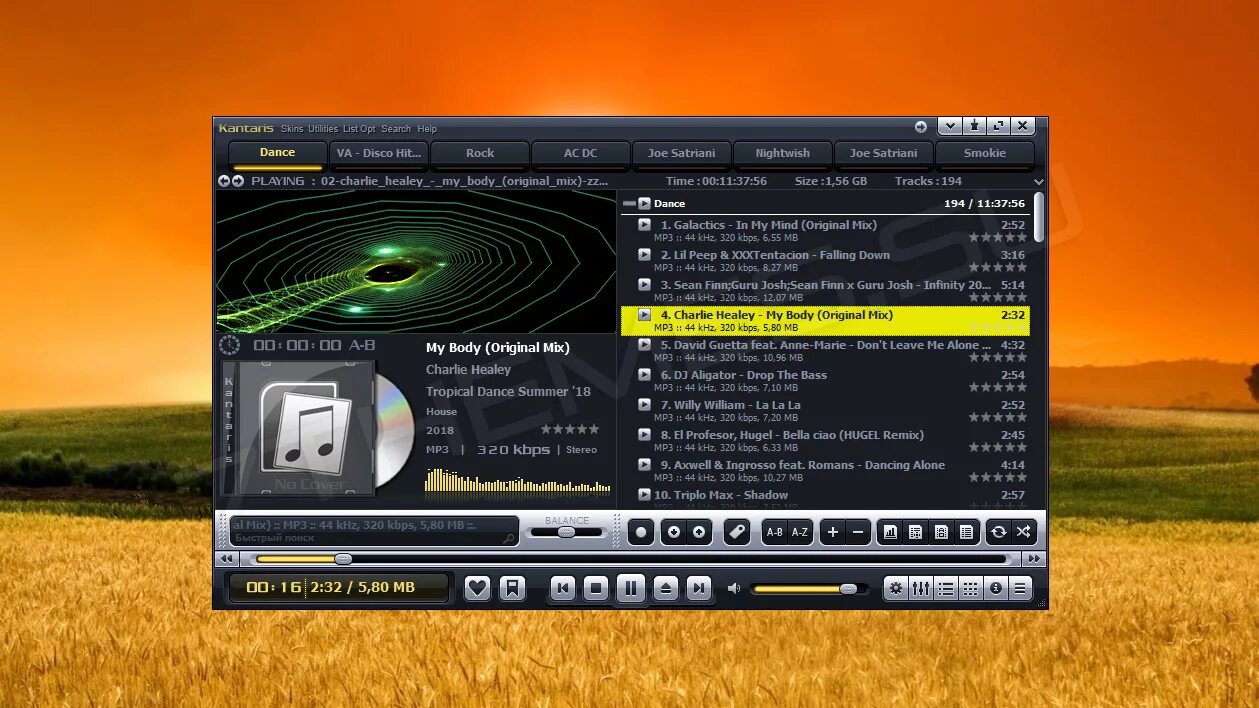The image size is (1259, 708).
Task: Collapse the Dance playlist group
Action: click(628, 203)
